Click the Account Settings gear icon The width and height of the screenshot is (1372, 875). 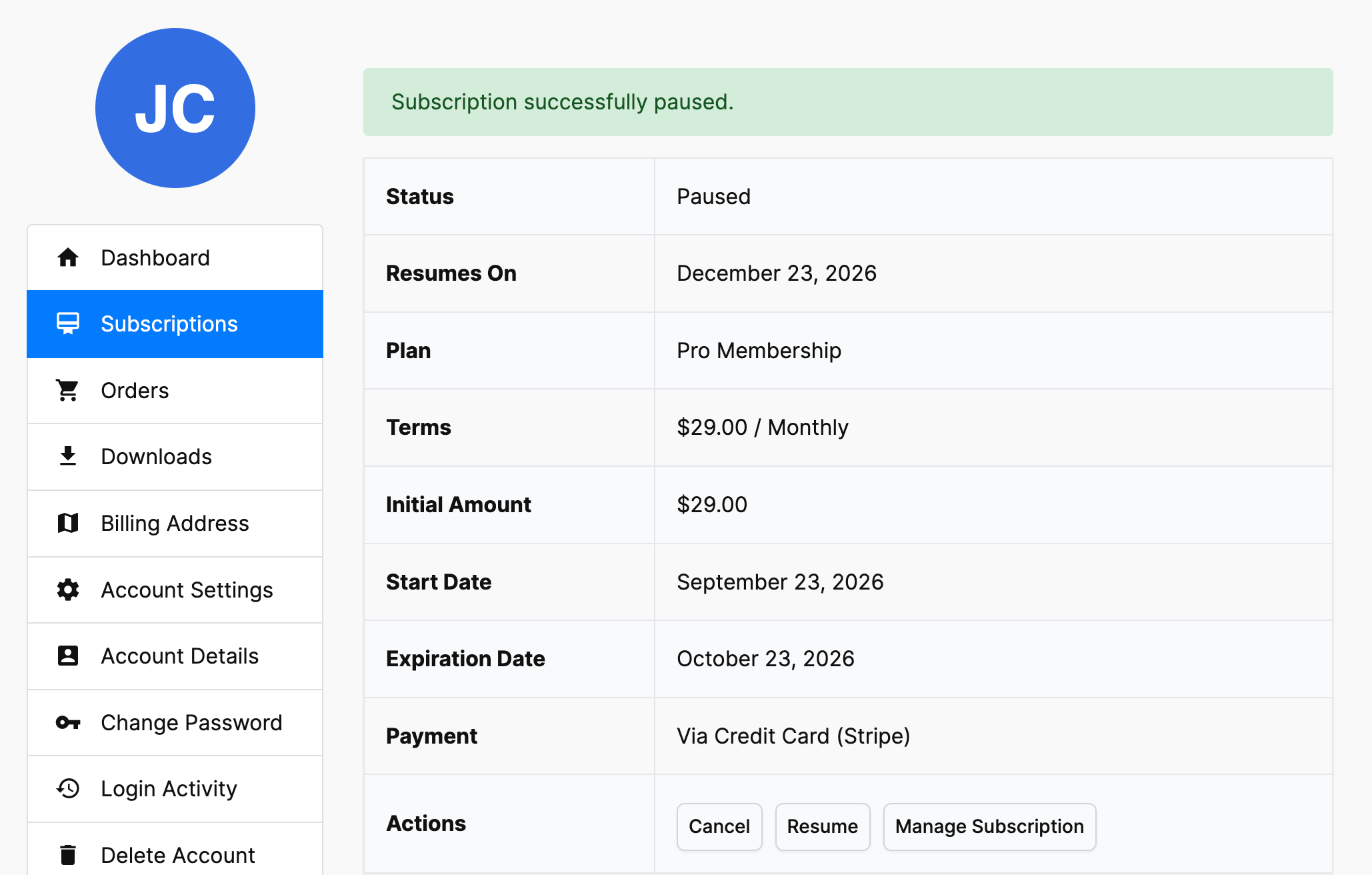pos(68,590)
